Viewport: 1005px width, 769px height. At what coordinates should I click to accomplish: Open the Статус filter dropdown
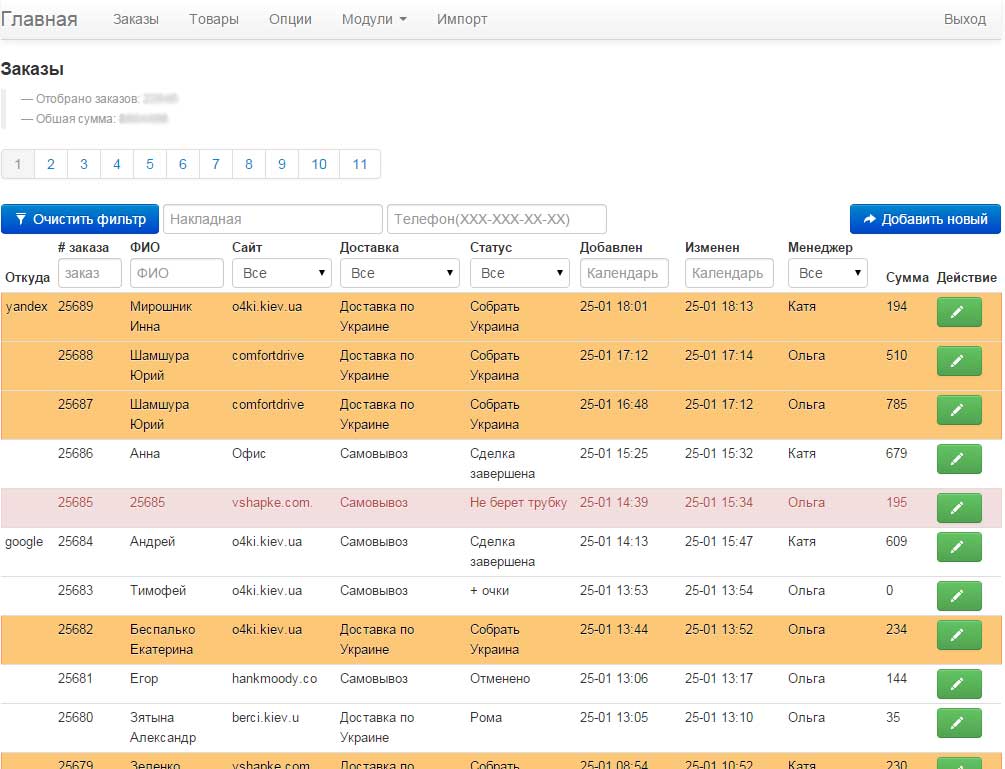[x=519, y=273]
